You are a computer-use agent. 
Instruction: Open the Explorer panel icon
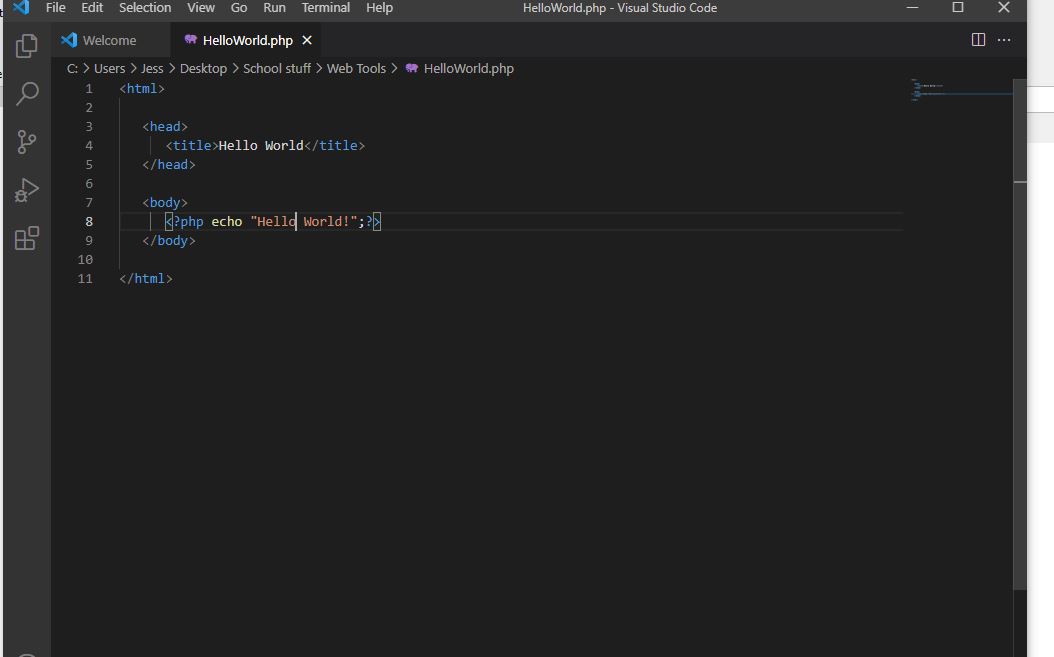tap(27, 45)
